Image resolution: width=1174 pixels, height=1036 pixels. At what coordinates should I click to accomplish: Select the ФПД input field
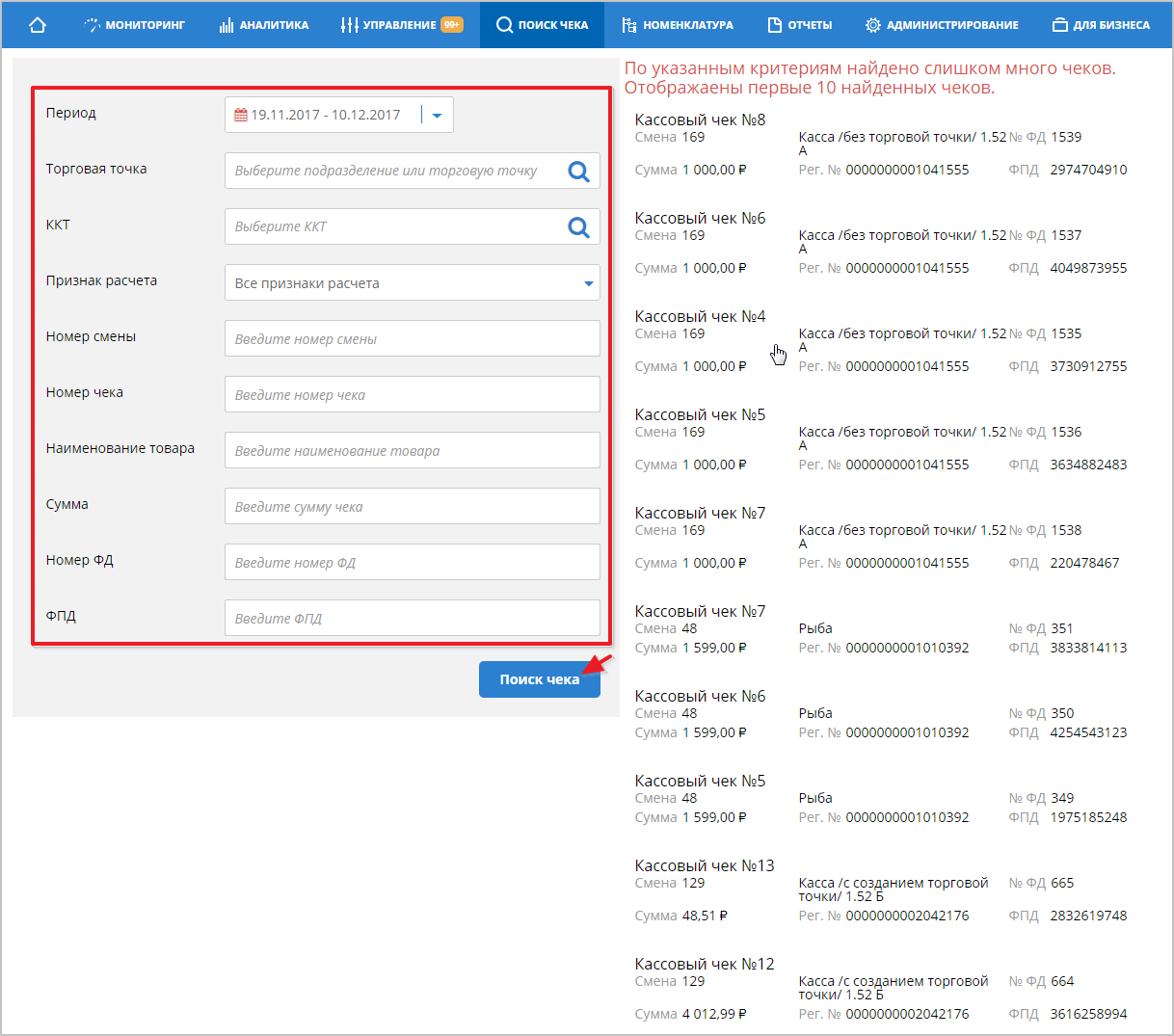(412, 619)
